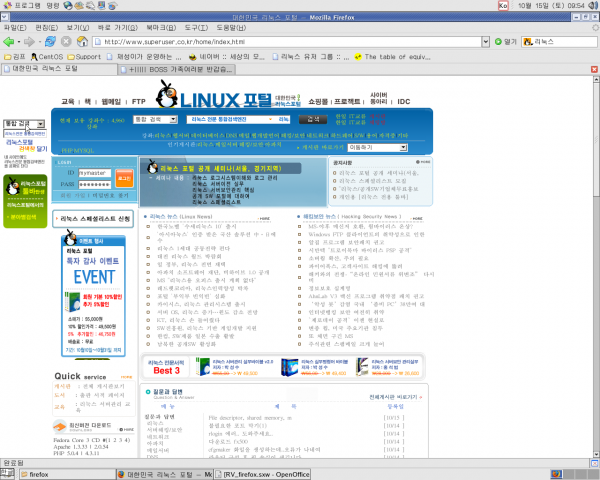Open the 바로 가기(G) menu

click(117, 28)
